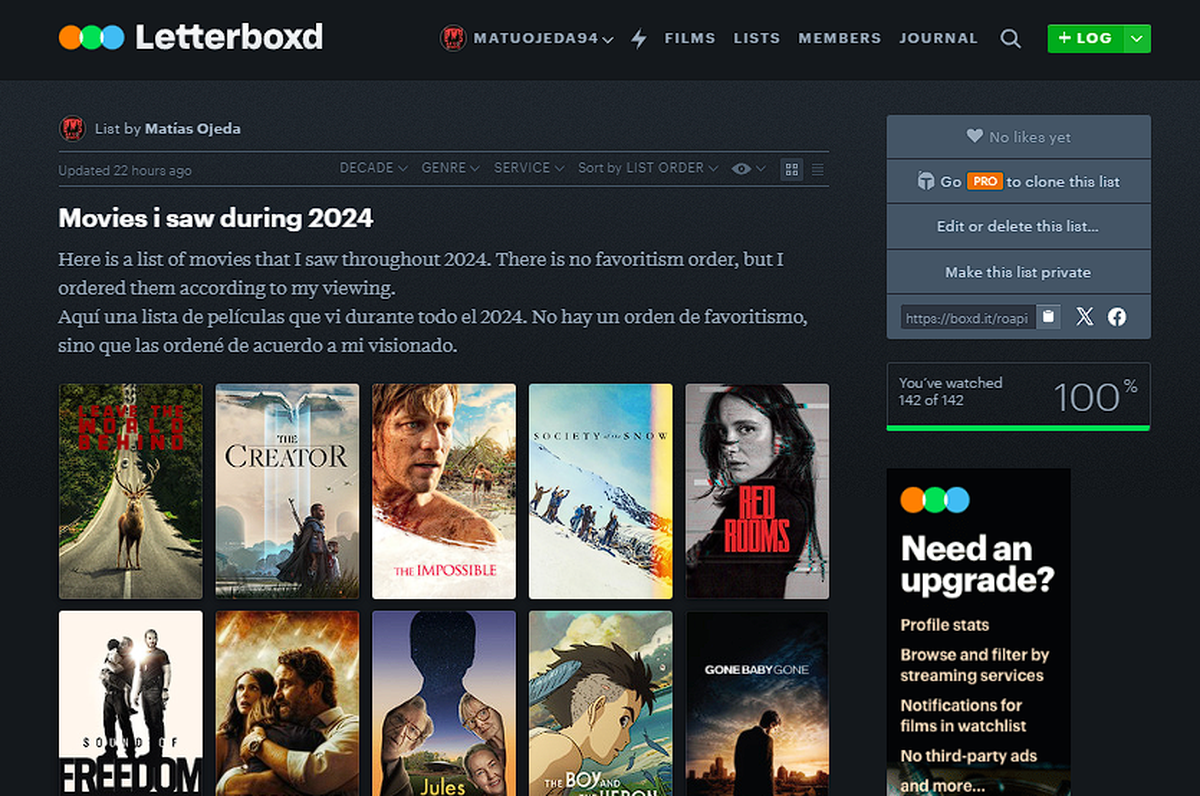Toggle the watched films eye filter
1200x796 pixels.
[741, 168]
